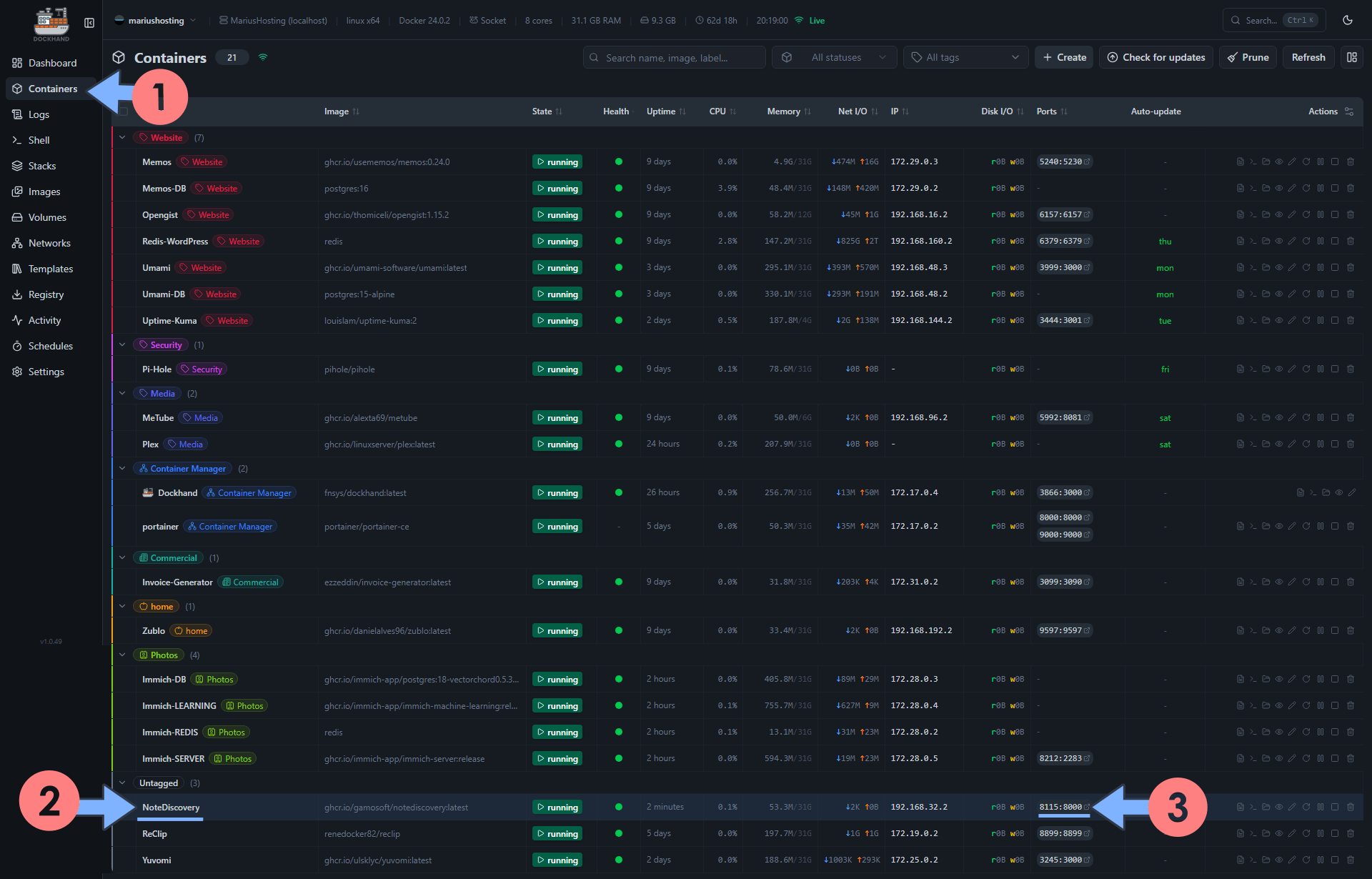Viewport: 1372px width, 879px height.
Task: Open the mariushosting environment dropdown
Action: click(x=155, y=21)
